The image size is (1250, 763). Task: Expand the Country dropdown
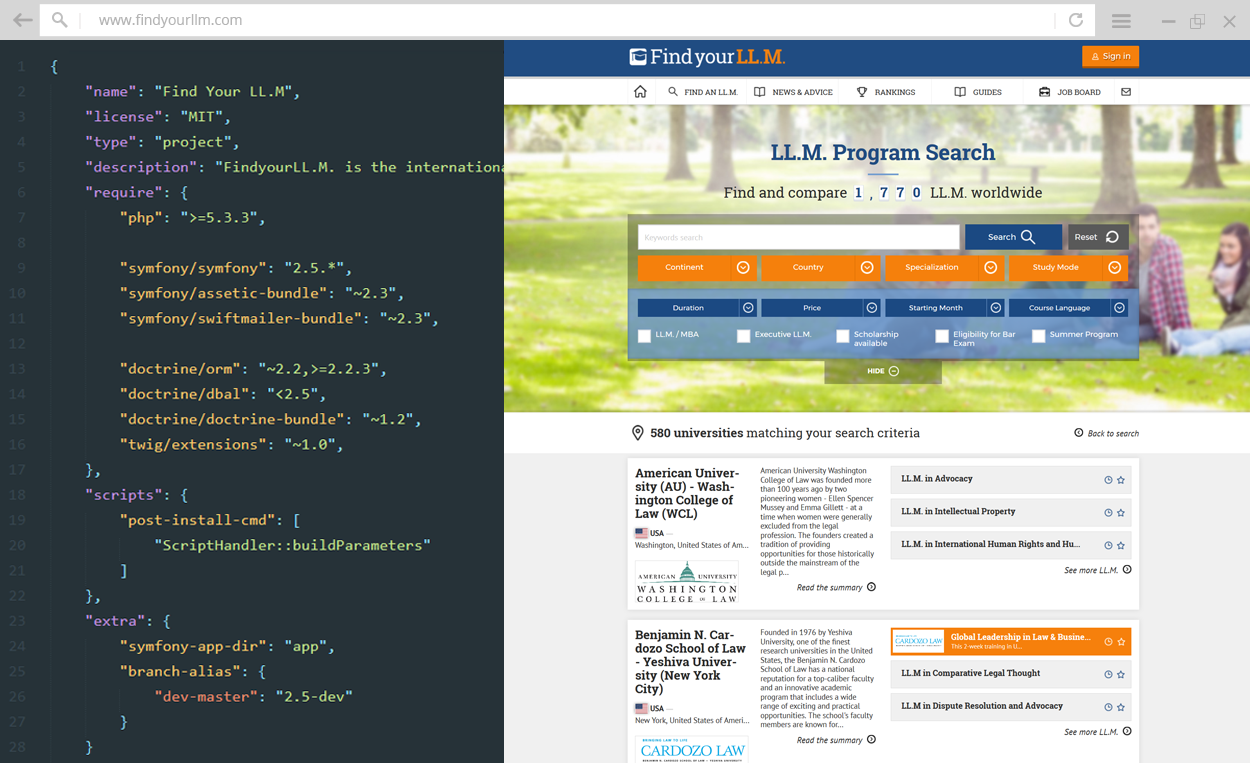coord(819,268)
